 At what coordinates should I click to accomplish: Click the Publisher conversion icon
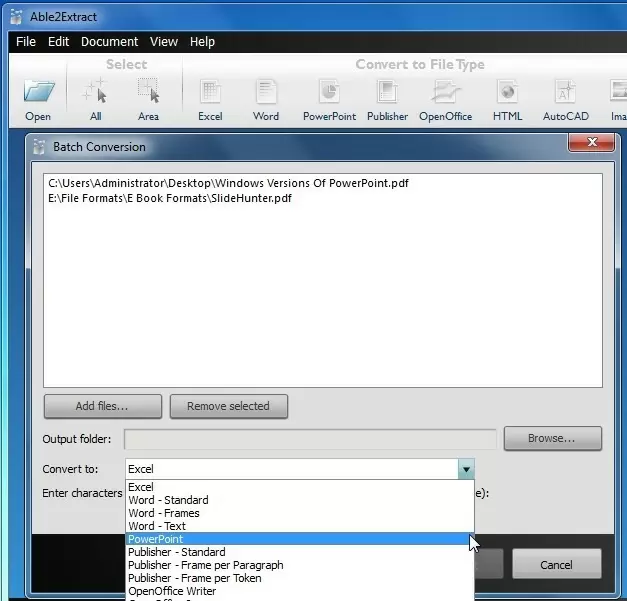coord(387,93)
